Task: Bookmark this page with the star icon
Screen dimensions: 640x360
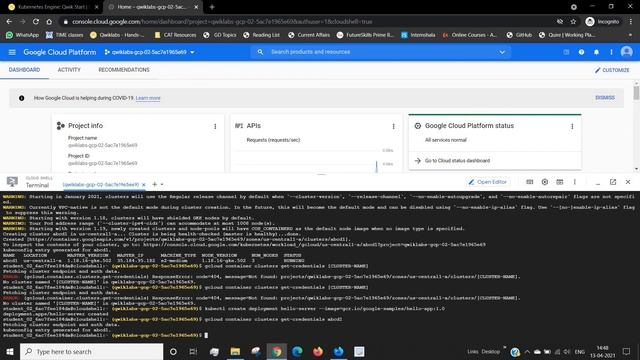Action: pos(573,21)
